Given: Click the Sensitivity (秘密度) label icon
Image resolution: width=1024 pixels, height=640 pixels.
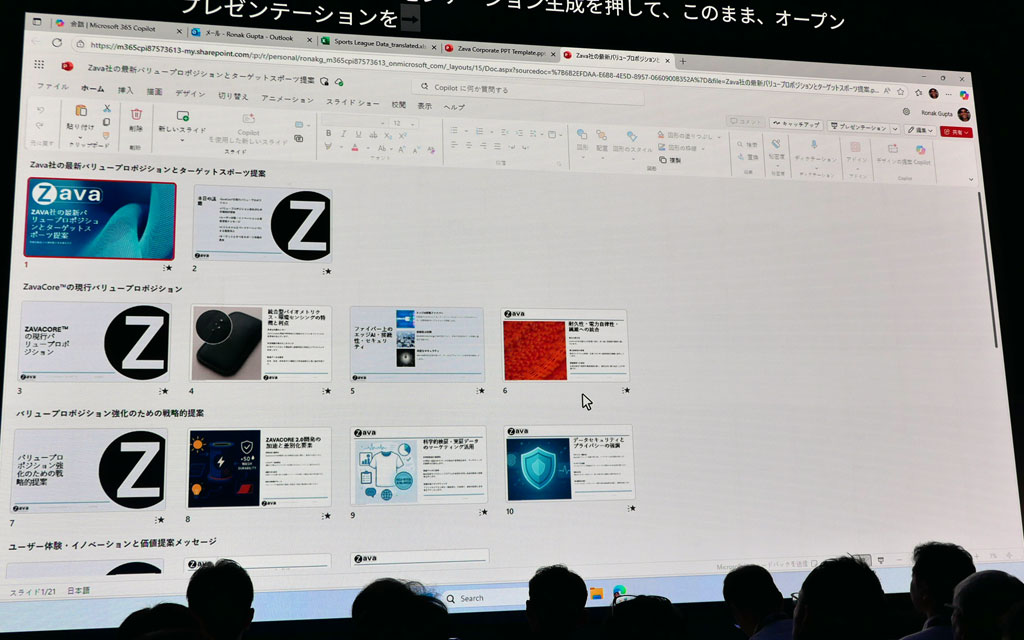Looking at the screenshot, I should click(776, 144).
